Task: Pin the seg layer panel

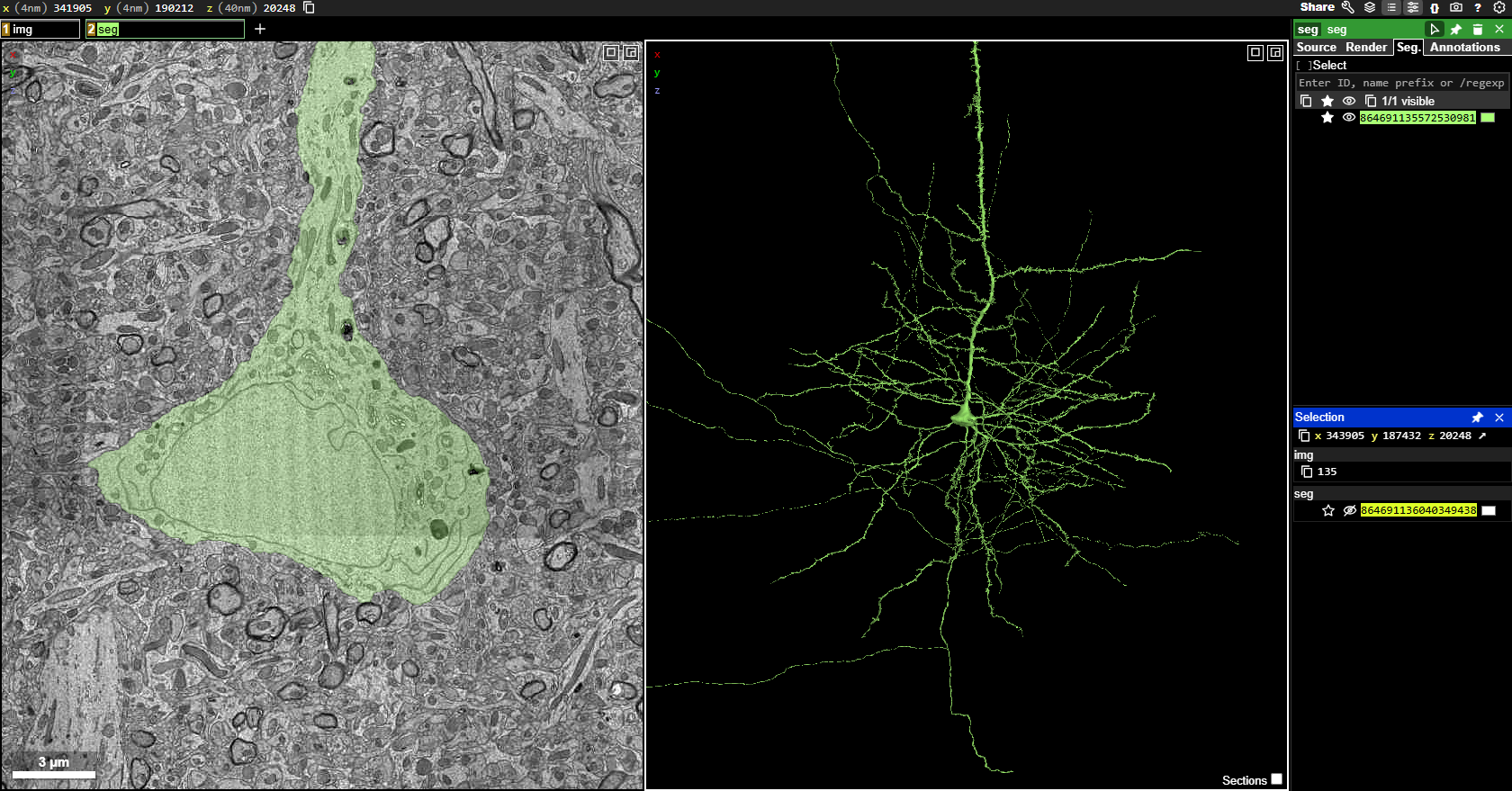Action: click(x=1456, y=29)
